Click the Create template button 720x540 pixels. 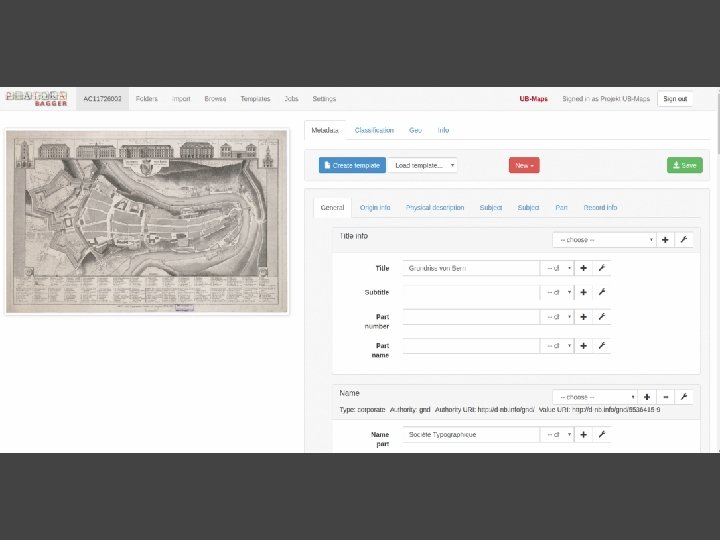352,165
